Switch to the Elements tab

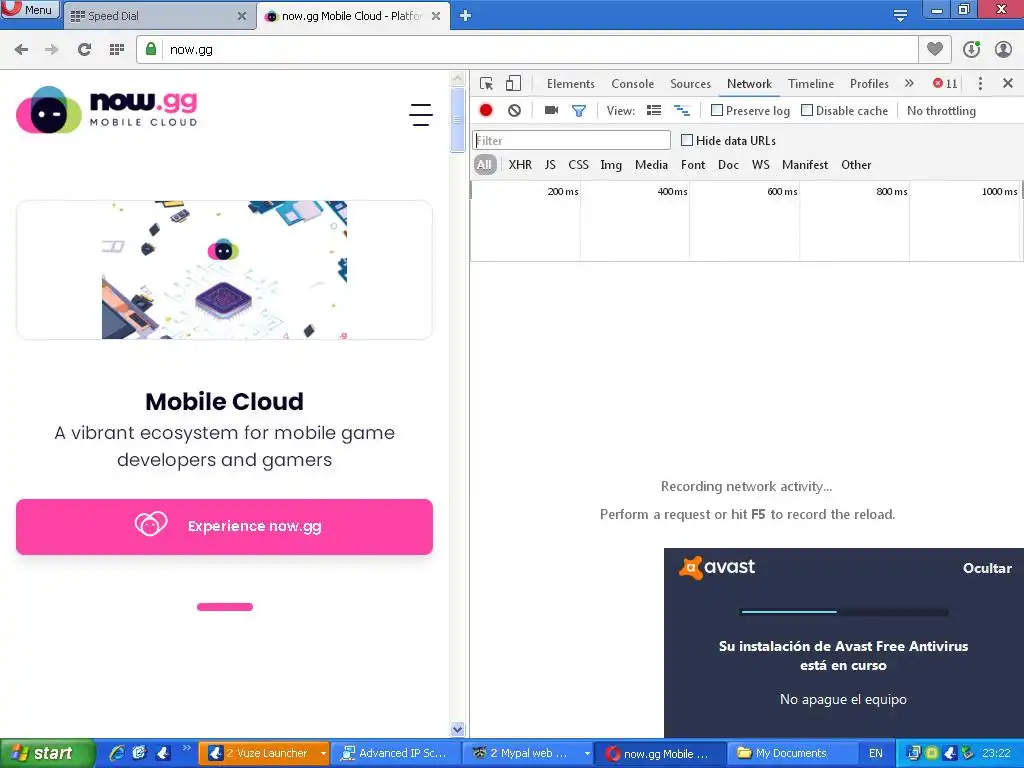(x=571, y=84)
